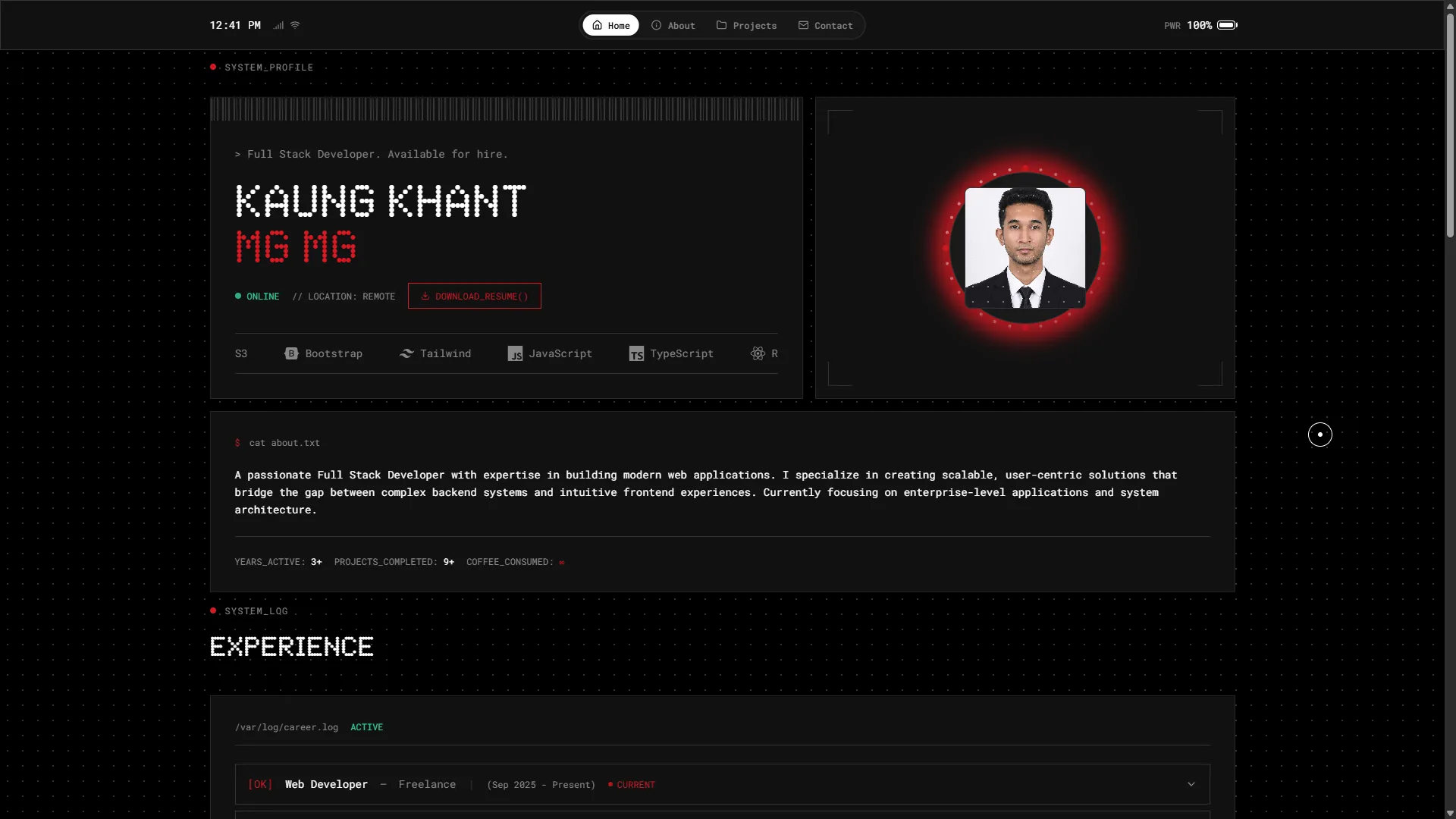Click the cellular signal bars icon
The width and height of the screenshot is (1456, 819).
278,25
